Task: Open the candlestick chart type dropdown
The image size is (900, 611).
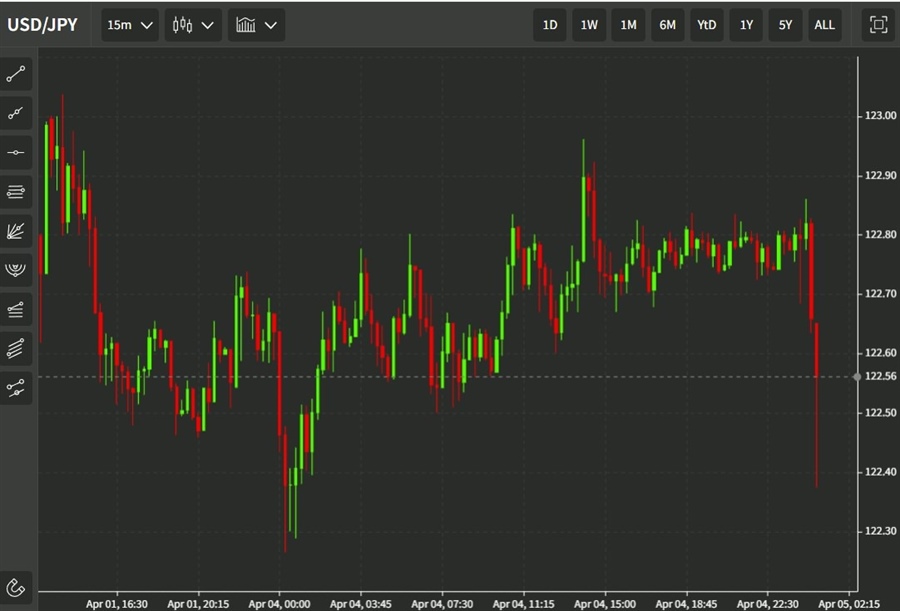Action: click(193, 25)
